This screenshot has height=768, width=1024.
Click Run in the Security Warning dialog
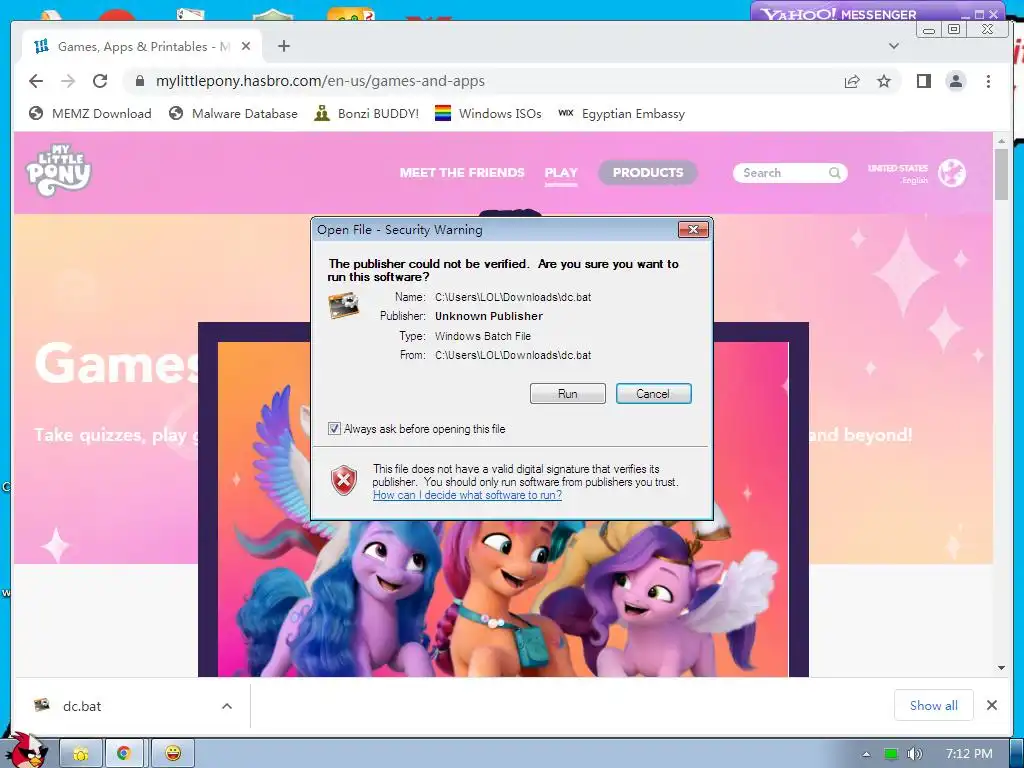(568, 394)
